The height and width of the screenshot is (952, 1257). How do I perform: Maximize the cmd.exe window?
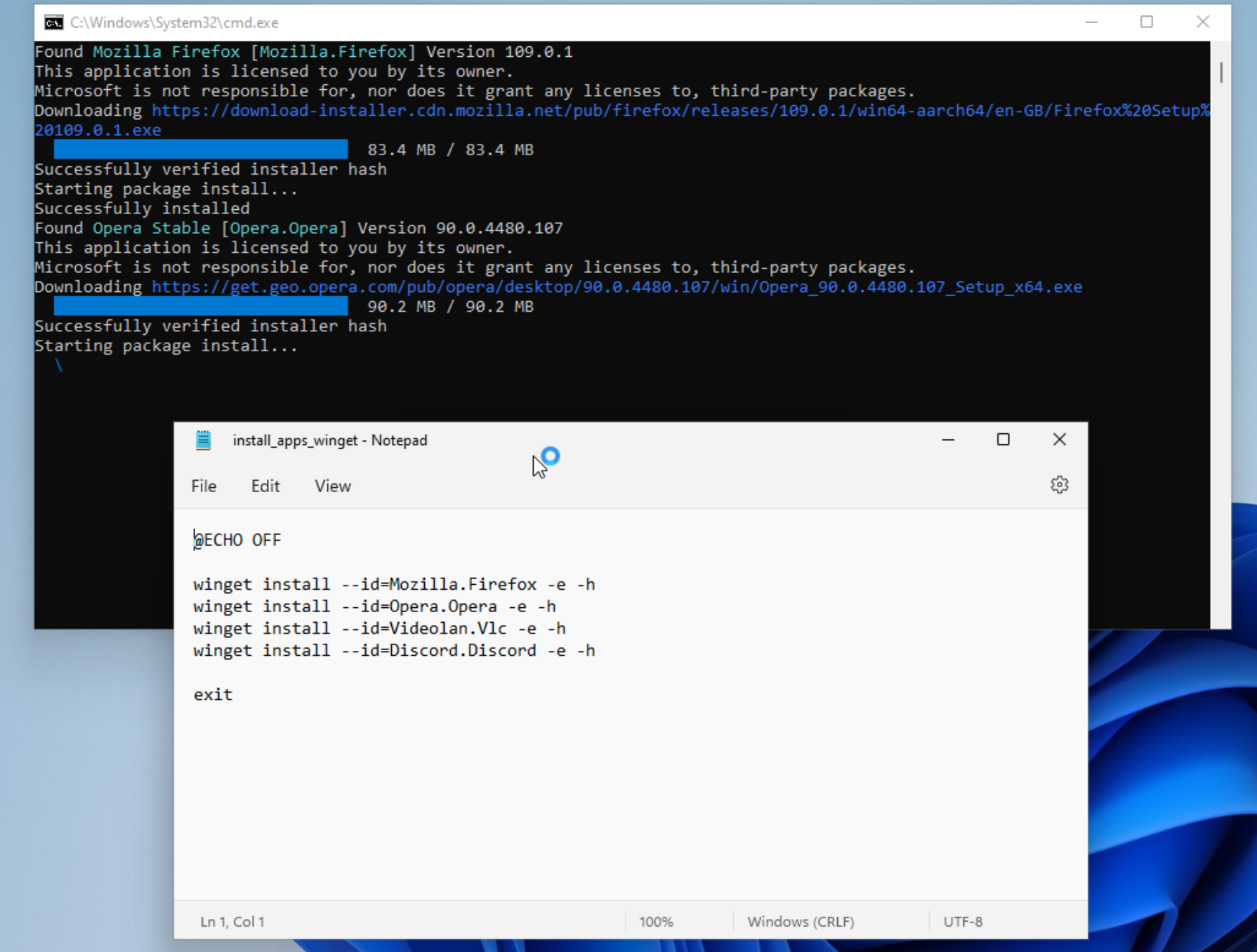tap(1147, 22)
